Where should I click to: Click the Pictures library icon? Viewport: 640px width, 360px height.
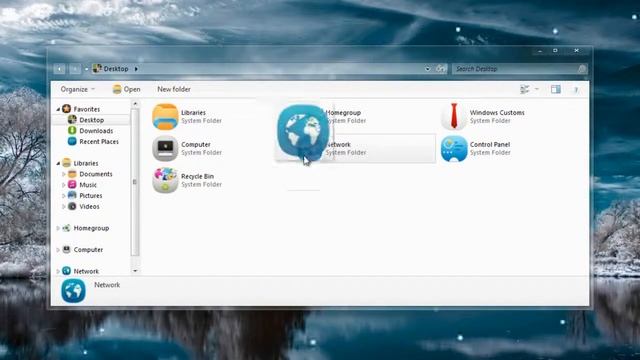tap(72, 196)
